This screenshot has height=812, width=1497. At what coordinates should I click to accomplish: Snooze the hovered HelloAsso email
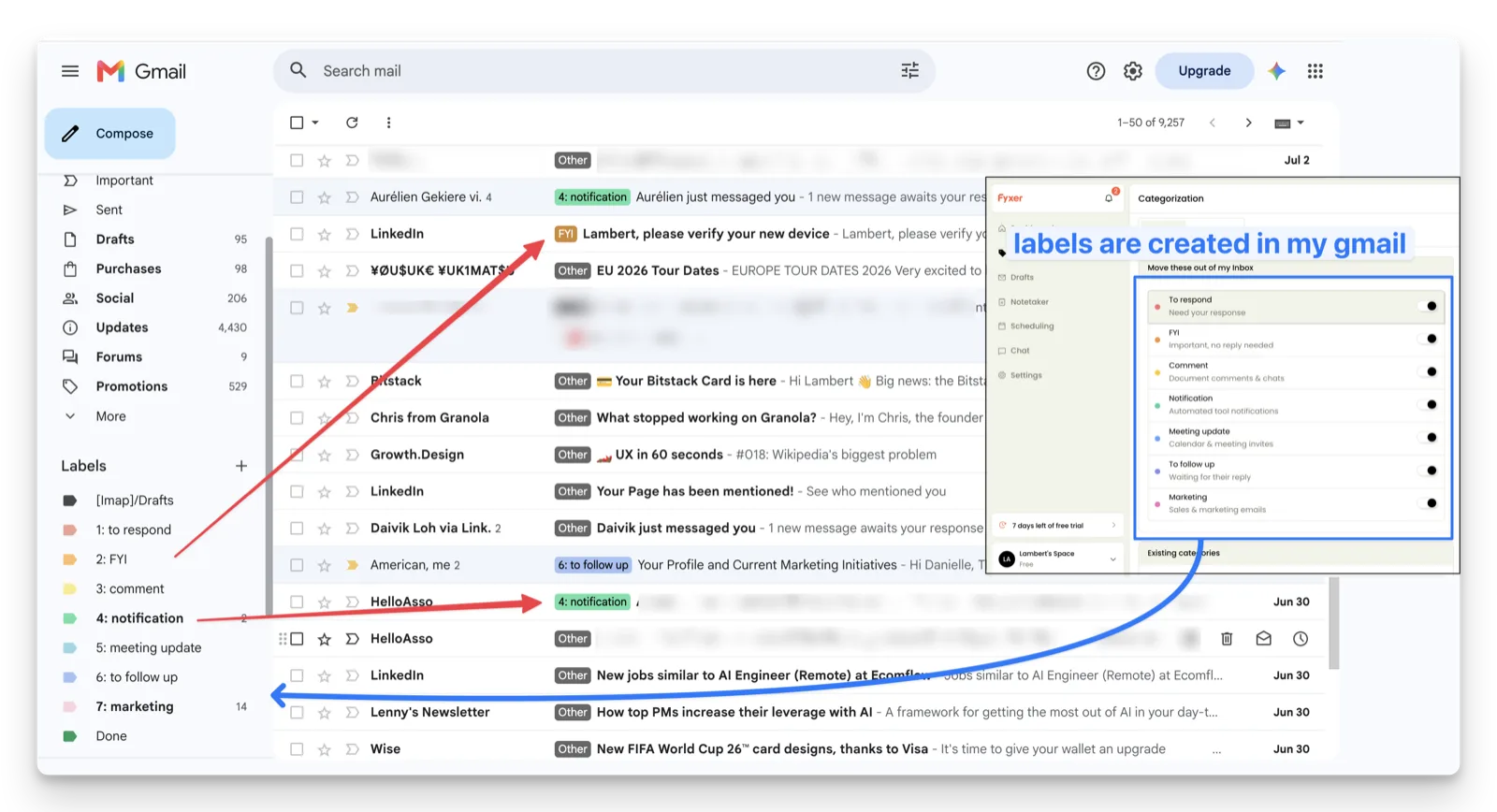[1301, 639]
